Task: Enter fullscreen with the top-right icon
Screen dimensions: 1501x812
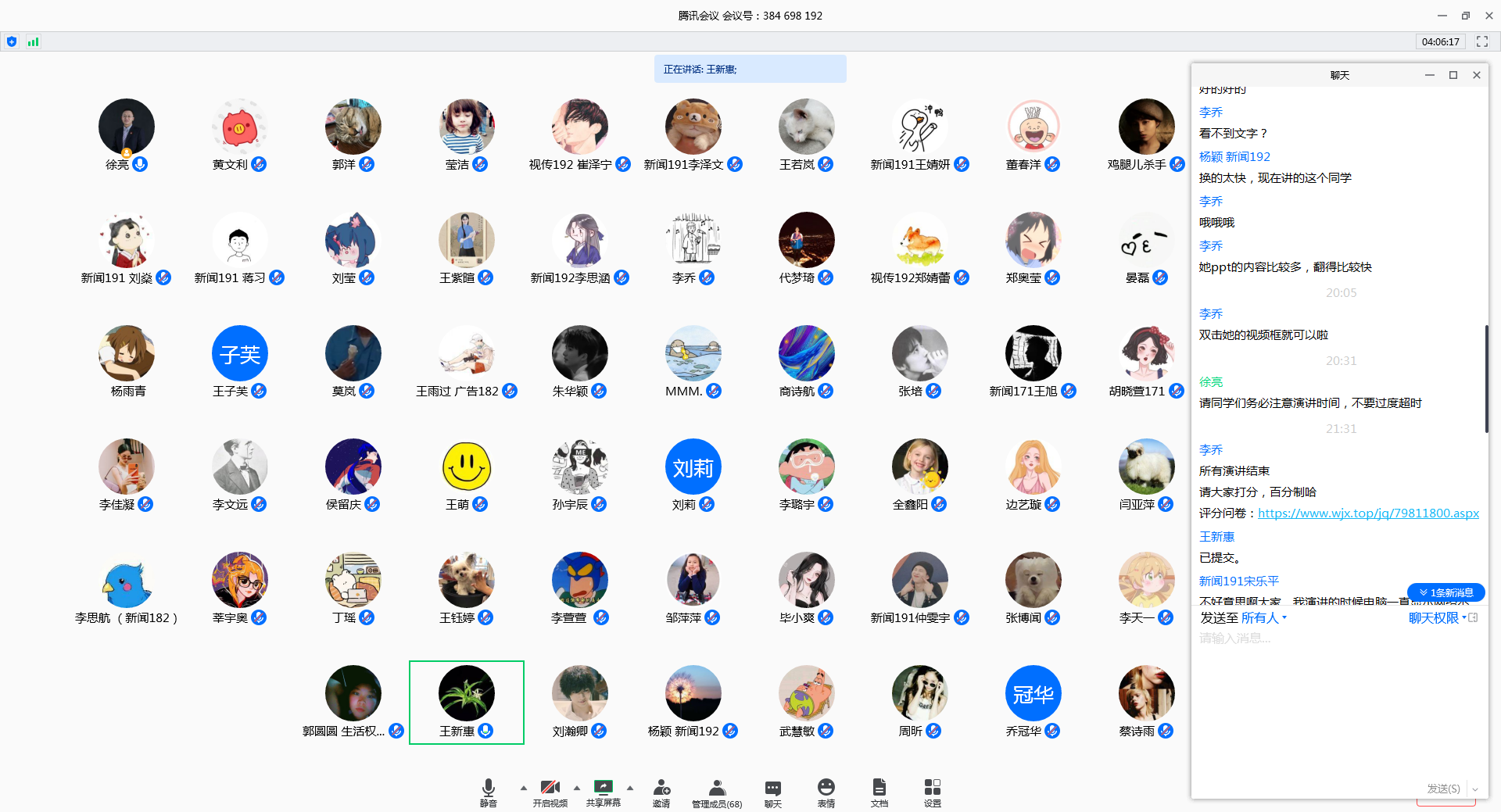Action: pos(1481,41)
